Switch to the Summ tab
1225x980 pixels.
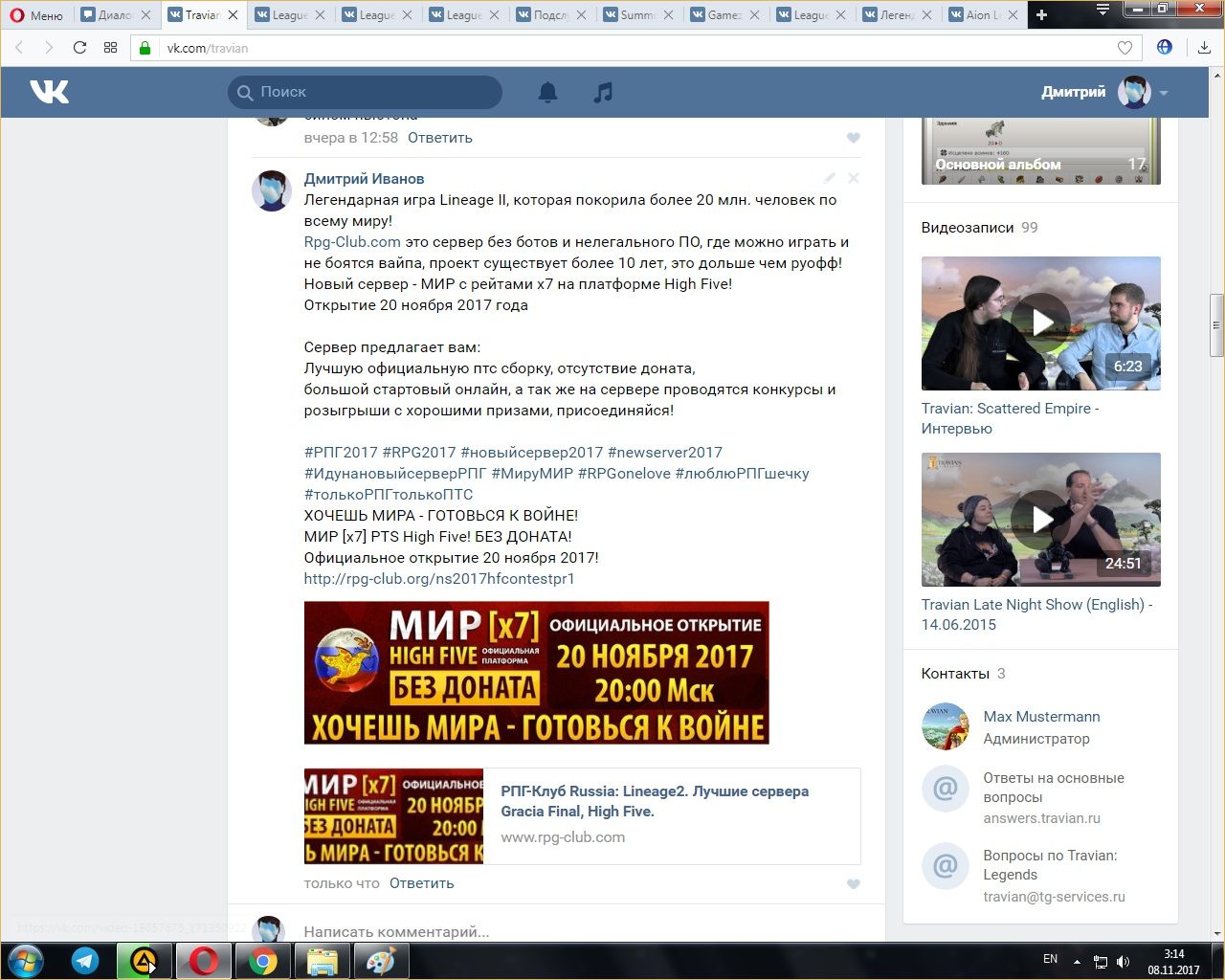[637, 14]
